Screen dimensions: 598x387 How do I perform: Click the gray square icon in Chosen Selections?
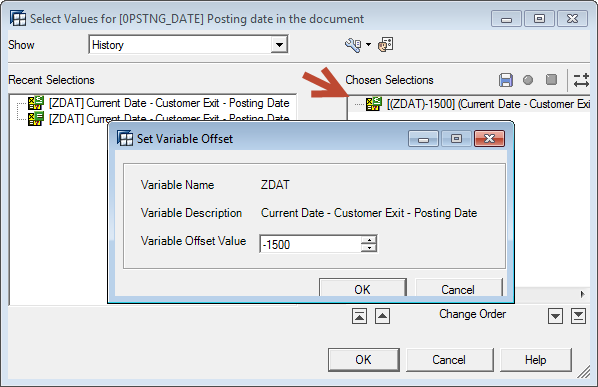click(x=551, y=80)
